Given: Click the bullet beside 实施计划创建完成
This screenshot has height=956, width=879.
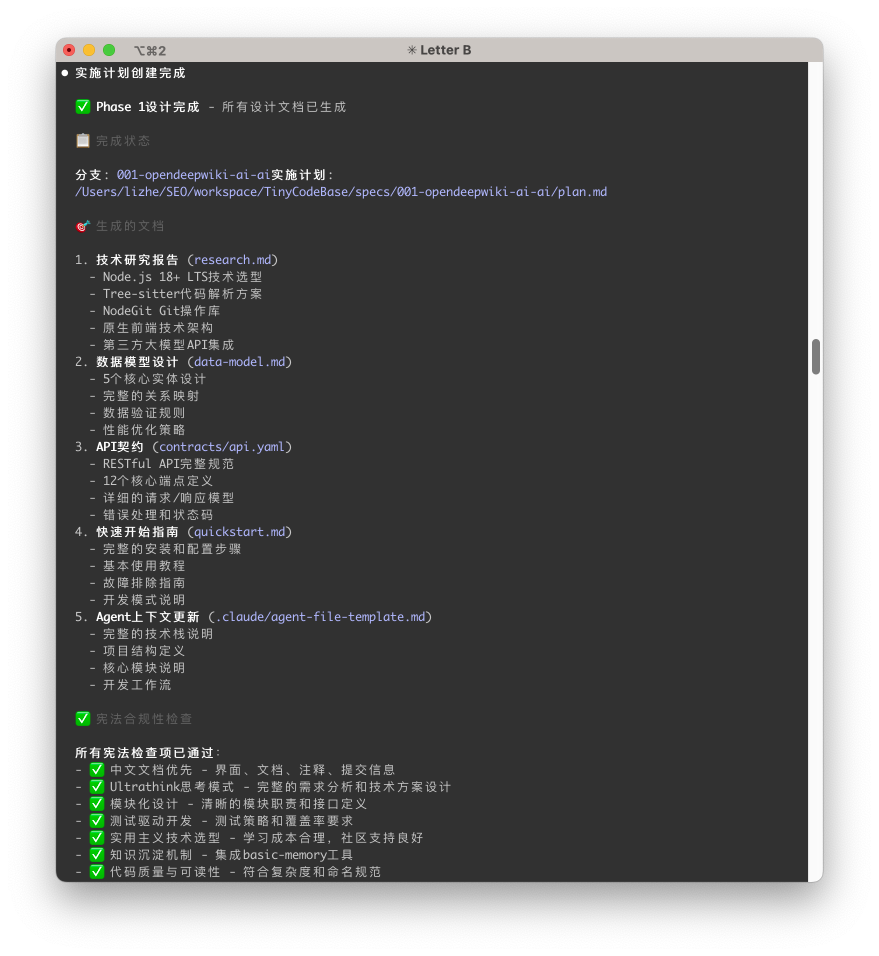Looking at the screenshot, I should [x=63, y=72].
